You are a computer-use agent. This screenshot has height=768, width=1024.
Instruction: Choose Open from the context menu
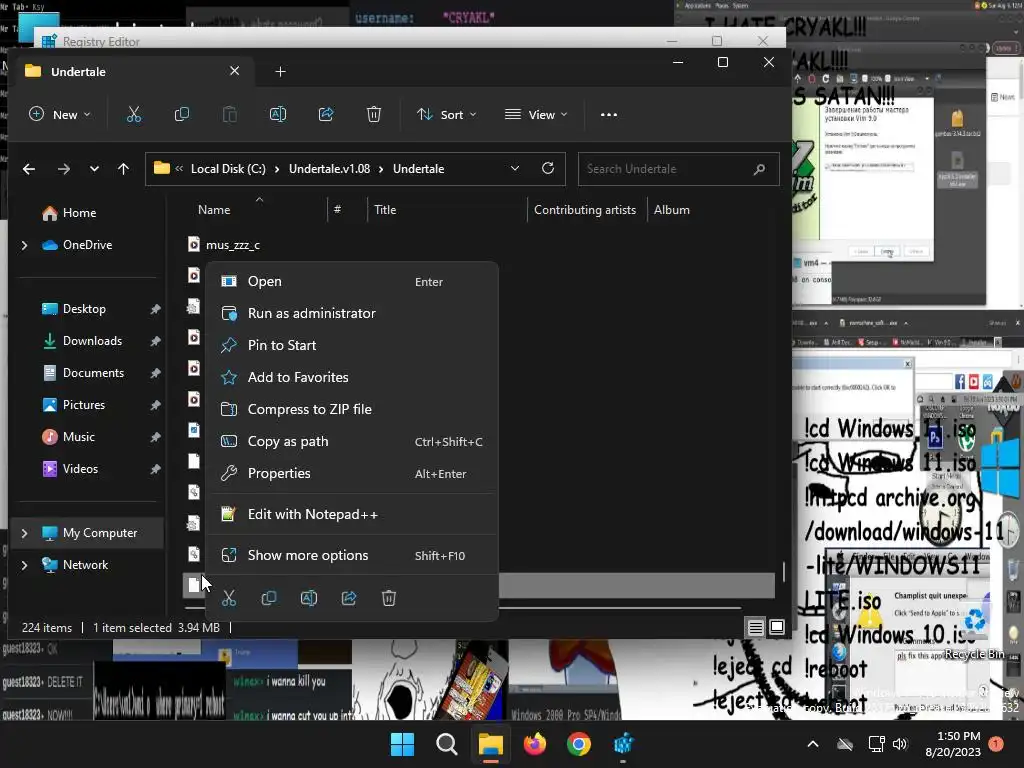(352, 281)
